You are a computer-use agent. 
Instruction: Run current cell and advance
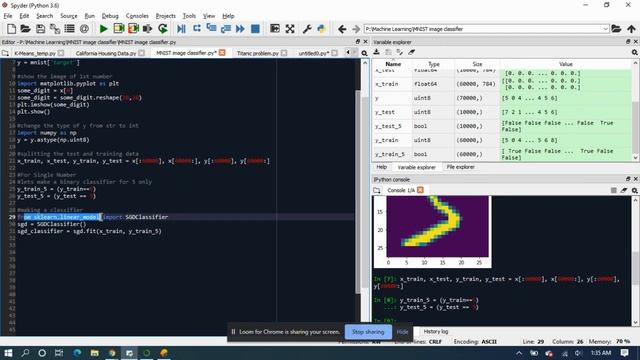tap(133, 29)
